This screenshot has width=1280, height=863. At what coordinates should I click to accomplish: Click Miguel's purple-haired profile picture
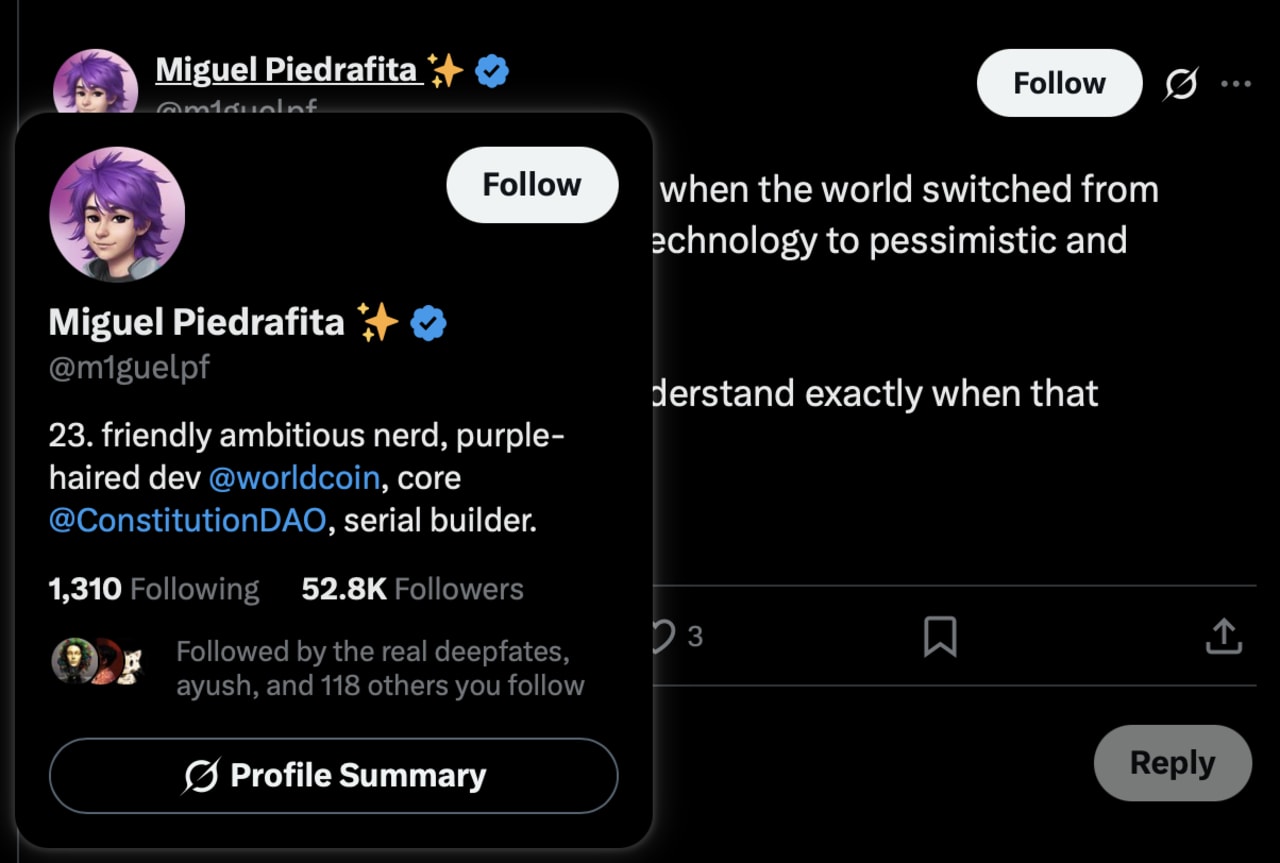coord(115,214)
